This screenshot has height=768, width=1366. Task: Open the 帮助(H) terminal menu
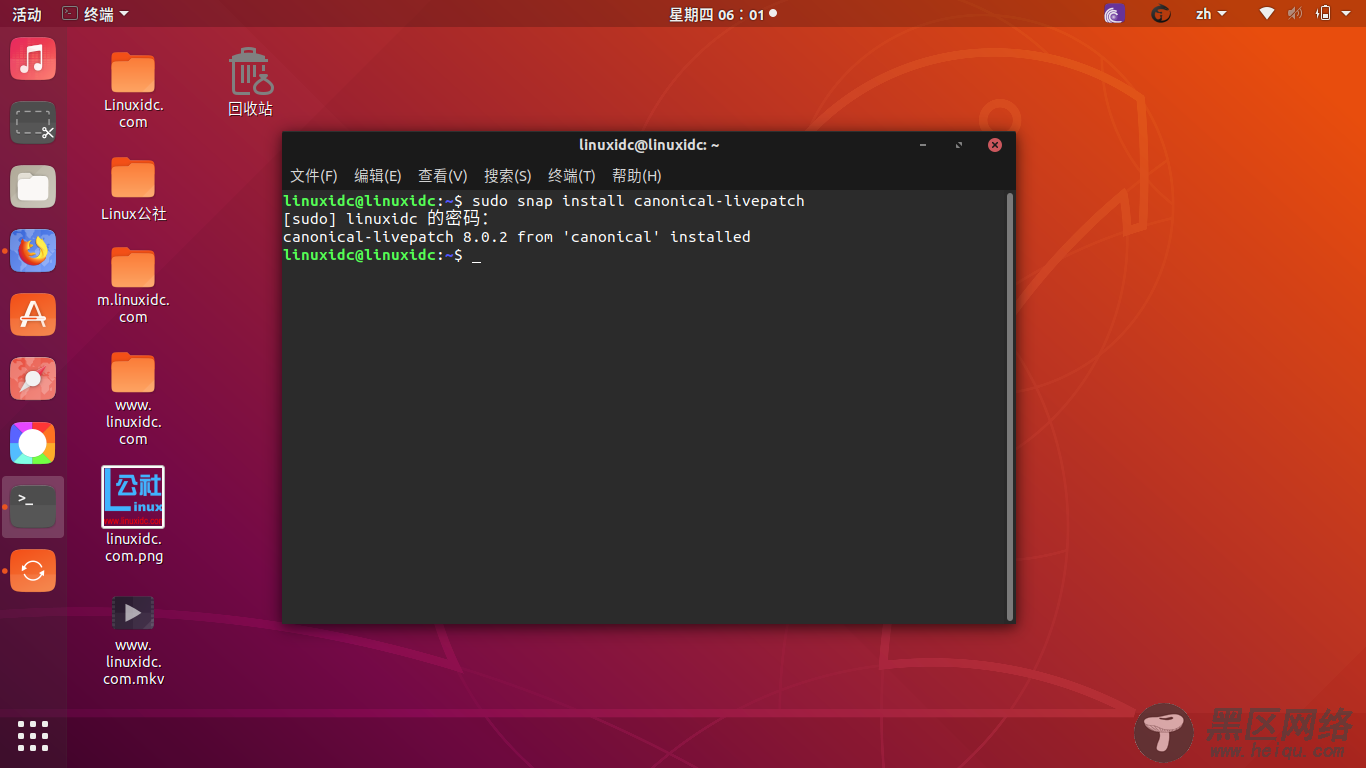click(x=637, y=176)
